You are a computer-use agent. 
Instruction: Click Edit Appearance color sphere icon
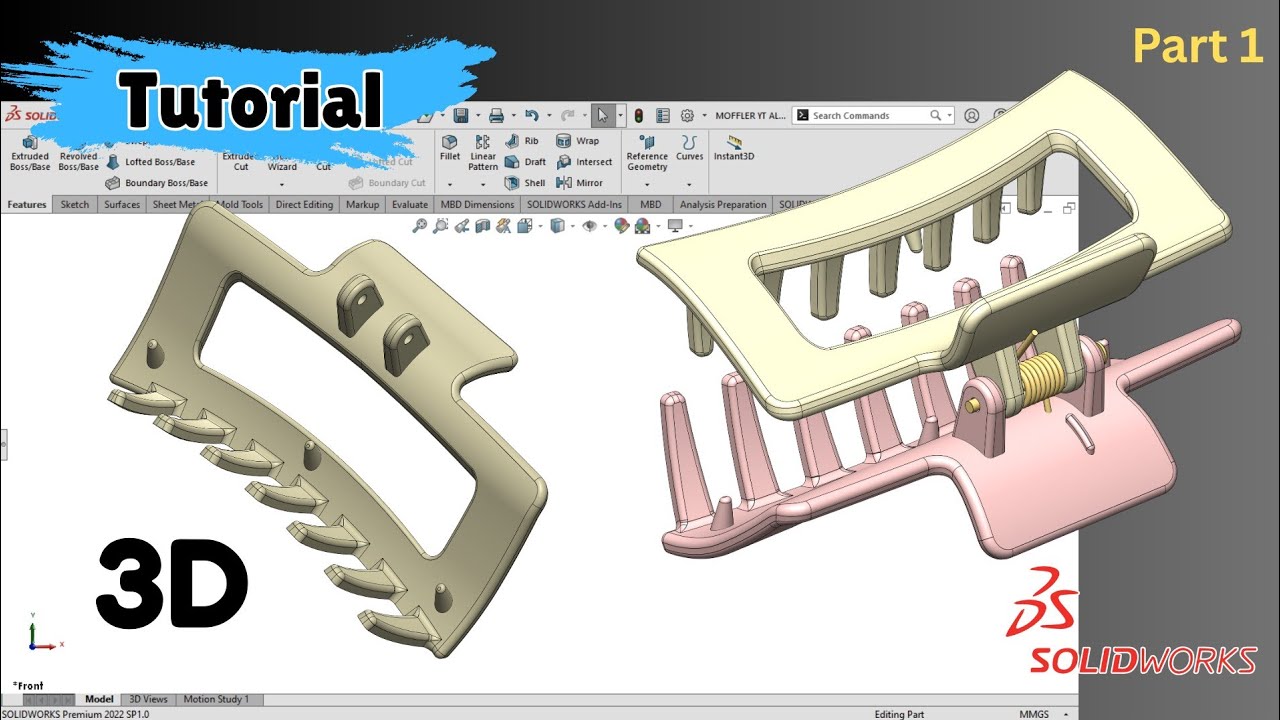[x=621, y=226]
